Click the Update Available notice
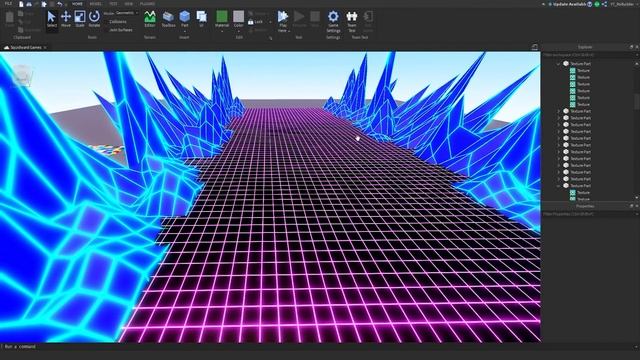This screenshot has height=360, width=640. coord(569,4)
